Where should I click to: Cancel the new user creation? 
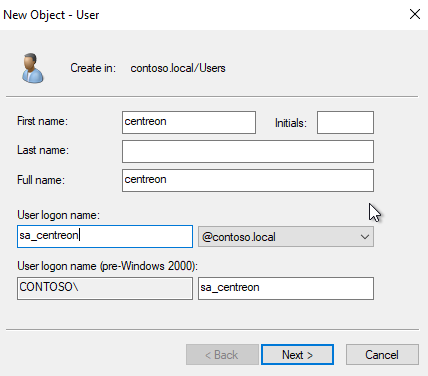click(382, 355)
